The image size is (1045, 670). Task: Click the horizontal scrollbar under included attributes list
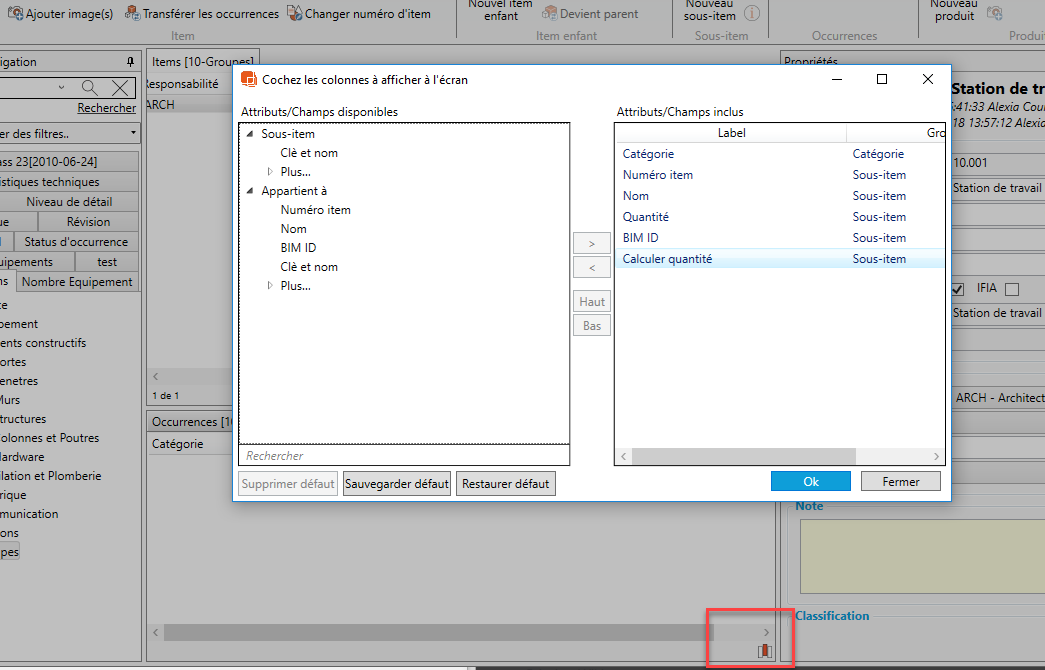[x=730, y=456]
